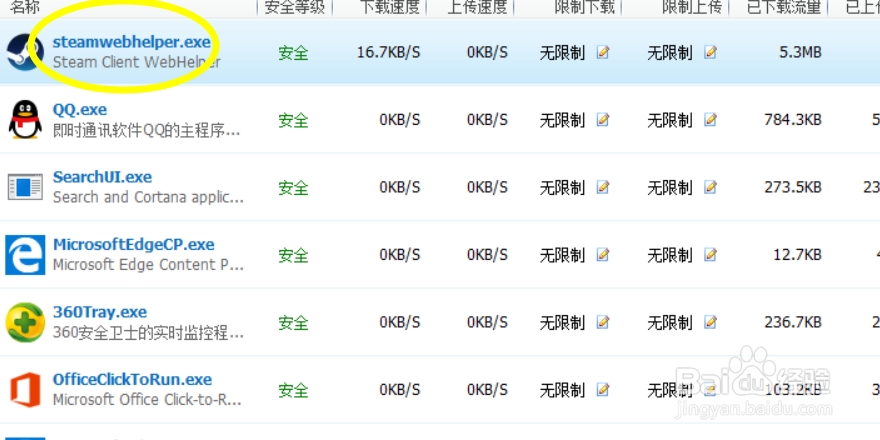Click 安全 level for MicrosoftEdgeCP.exe
Screen dimensions: 880x440
294,255
